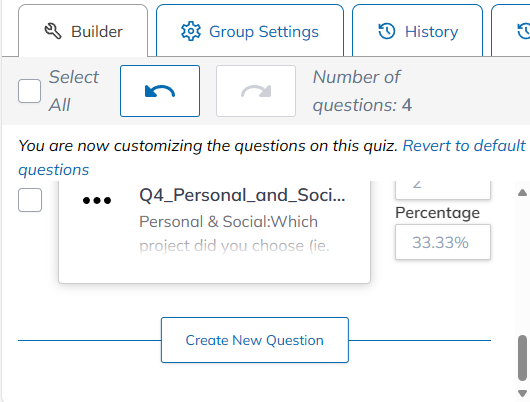Click the clock icon on History tab

pos(387,31)
